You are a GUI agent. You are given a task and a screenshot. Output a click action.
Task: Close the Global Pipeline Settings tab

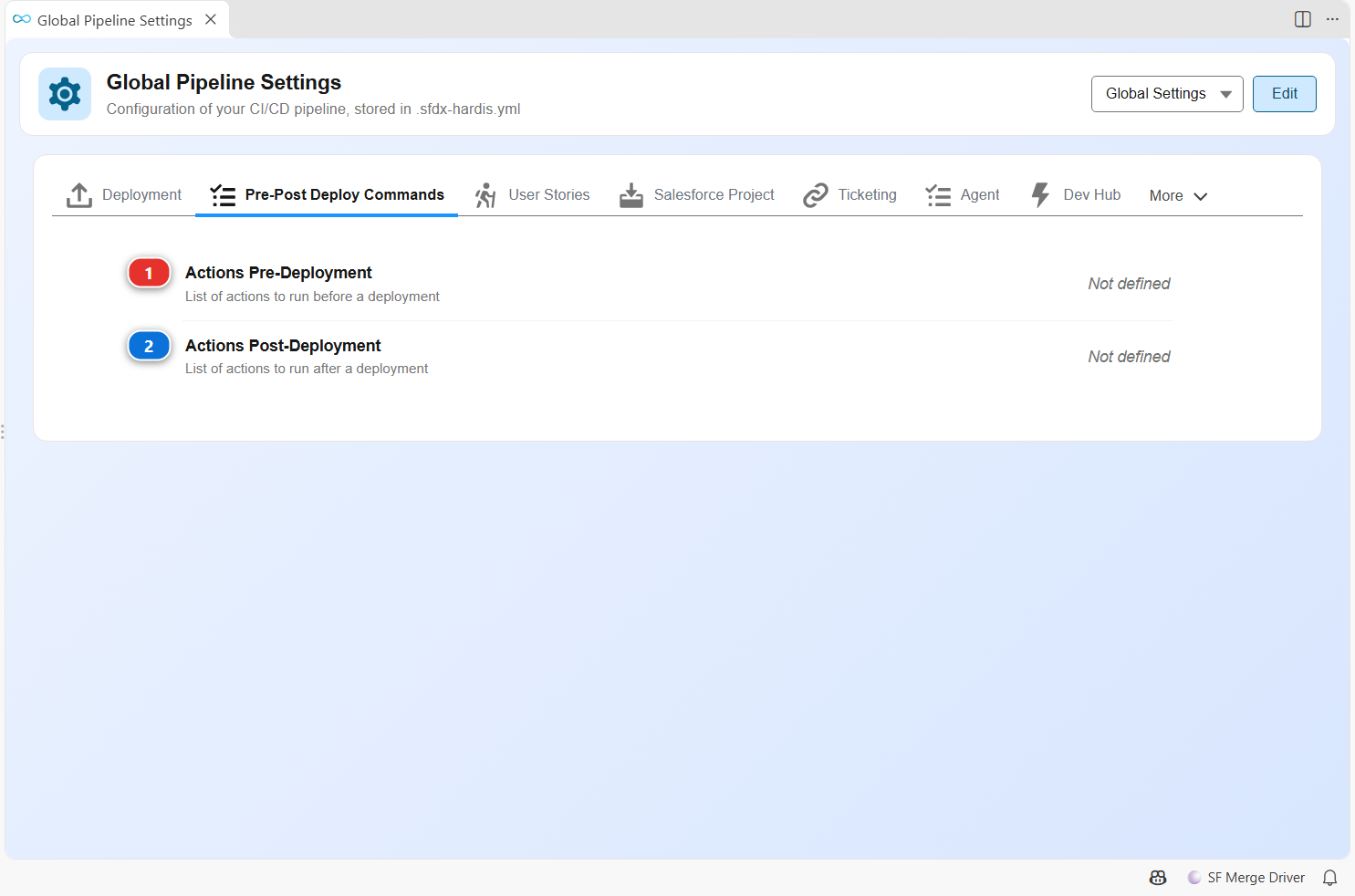[x=211, y=19]
